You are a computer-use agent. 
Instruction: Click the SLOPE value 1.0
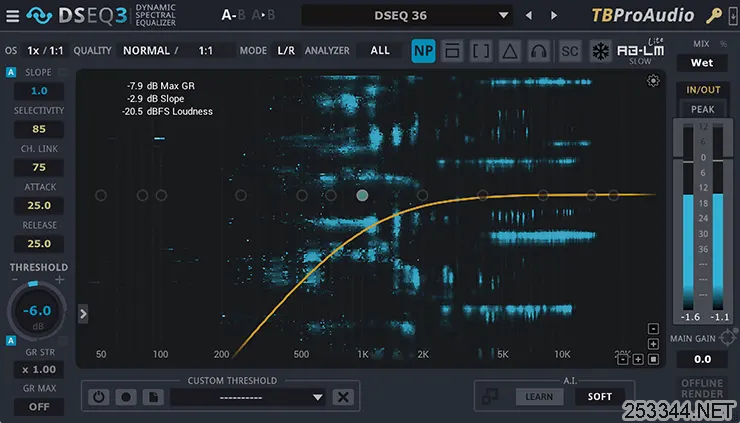[39, 91]
